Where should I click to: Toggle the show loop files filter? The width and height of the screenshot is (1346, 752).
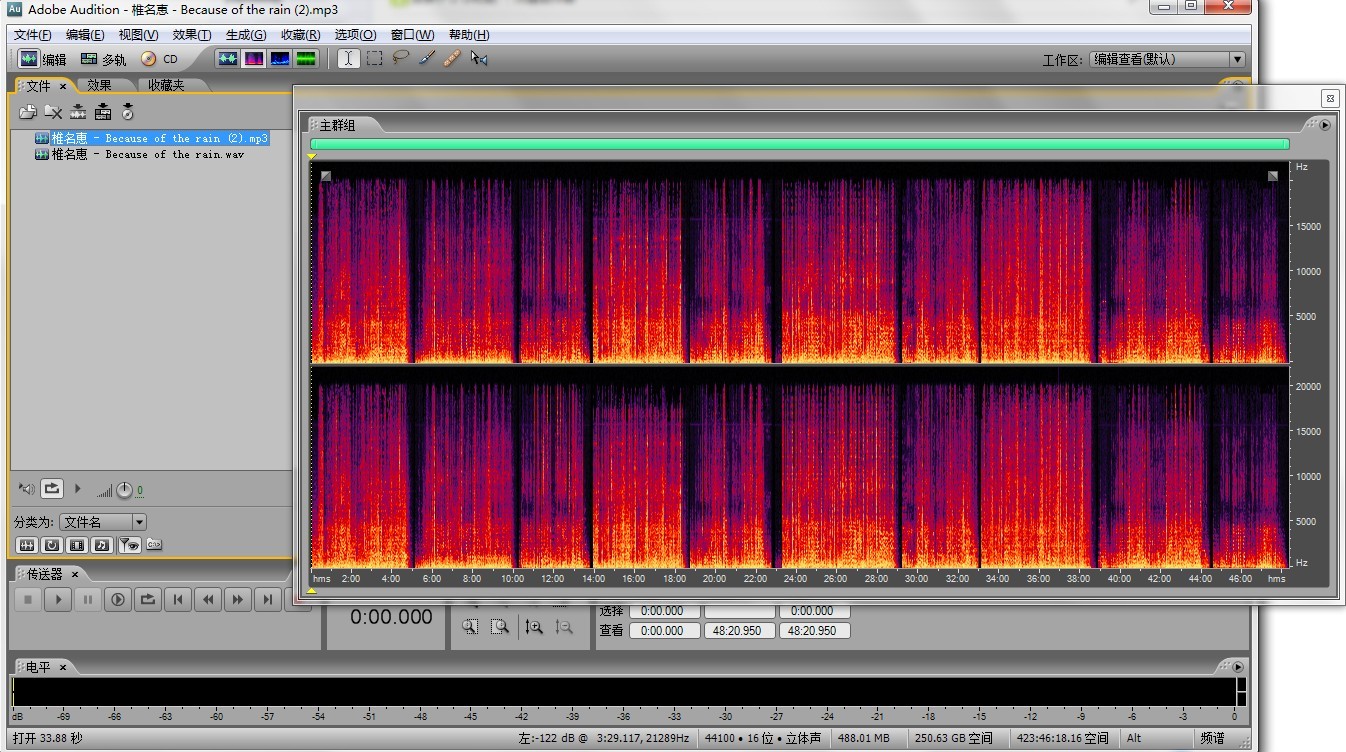tap(51, 545)
